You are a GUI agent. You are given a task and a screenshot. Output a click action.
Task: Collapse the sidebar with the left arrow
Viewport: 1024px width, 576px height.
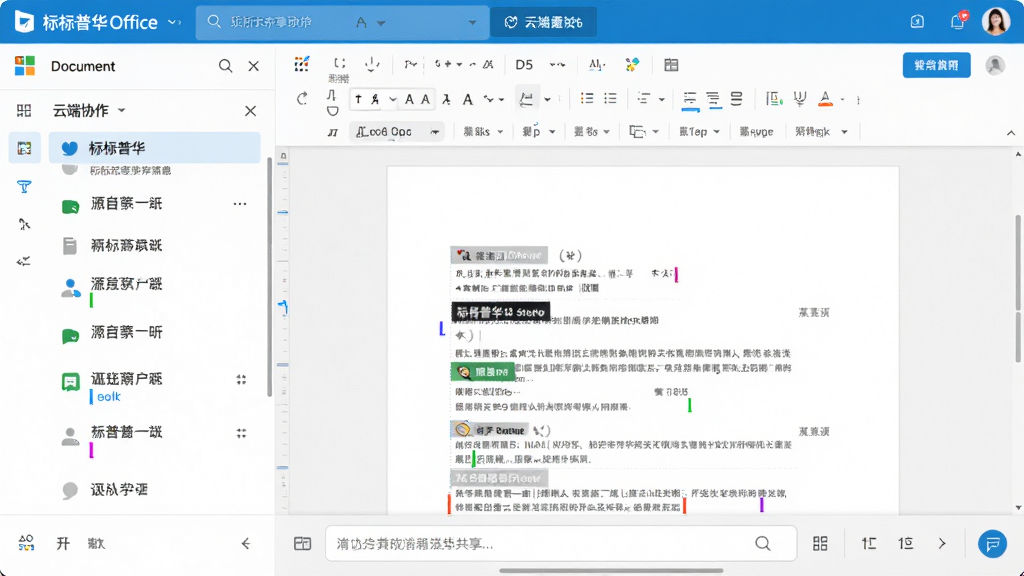pos(246,543)
